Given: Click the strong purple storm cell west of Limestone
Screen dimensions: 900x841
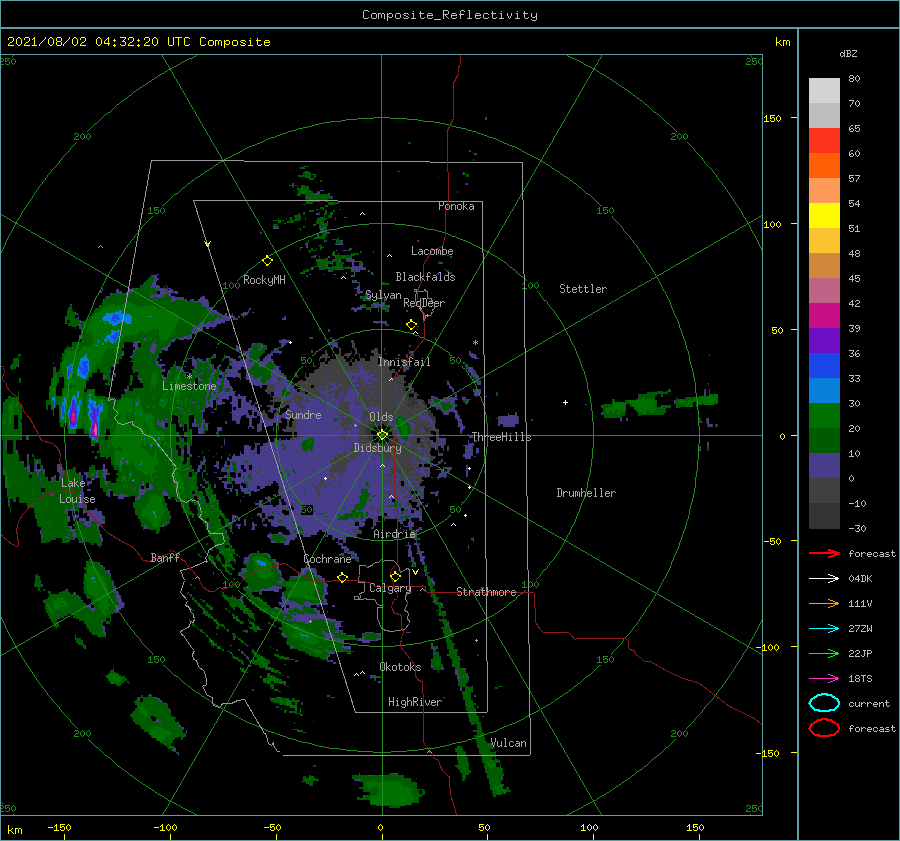Looking at the screenshot, I should coord(95,420).
